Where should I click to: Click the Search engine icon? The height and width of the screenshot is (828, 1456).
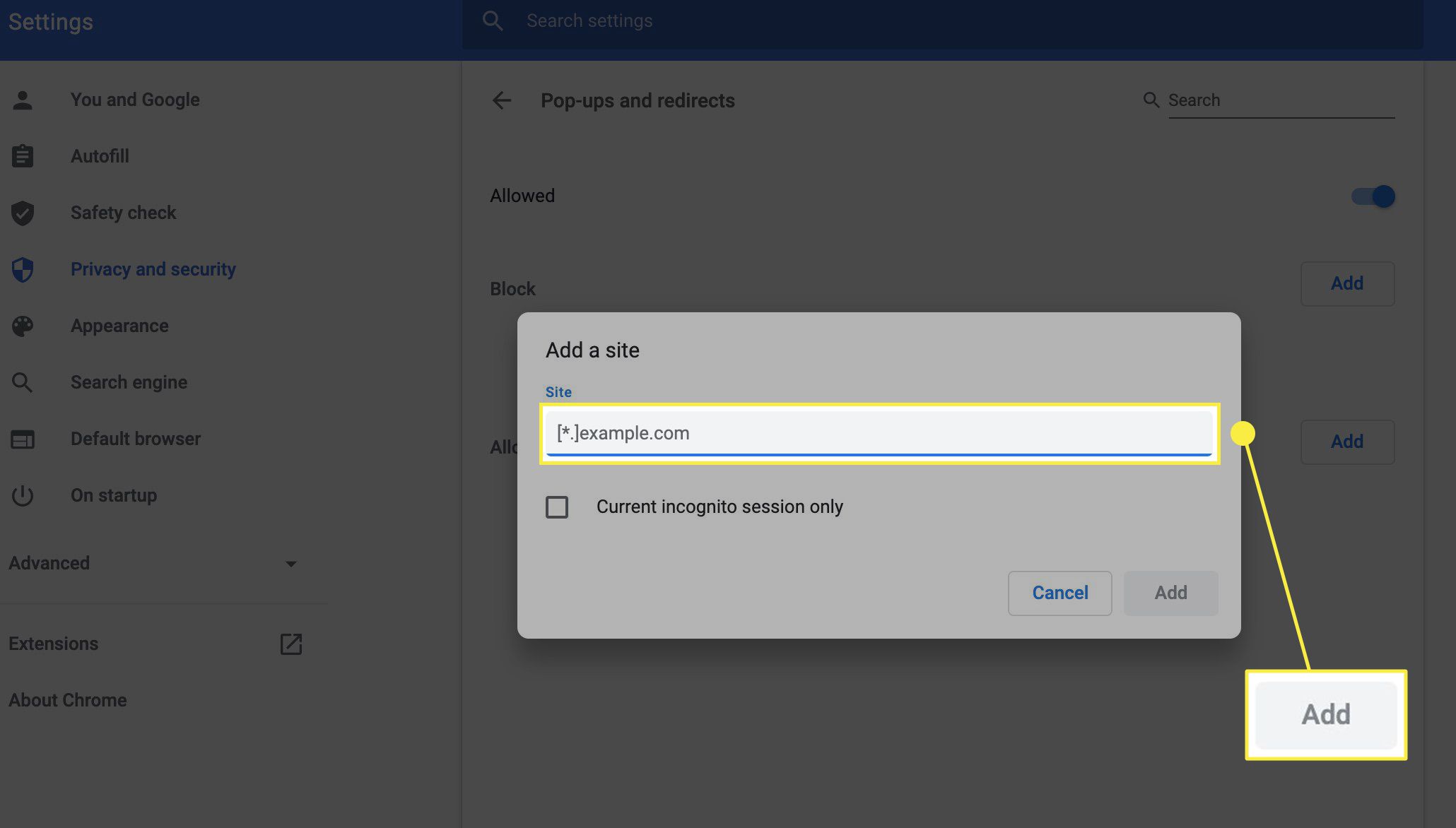click(x=21, y=381)
